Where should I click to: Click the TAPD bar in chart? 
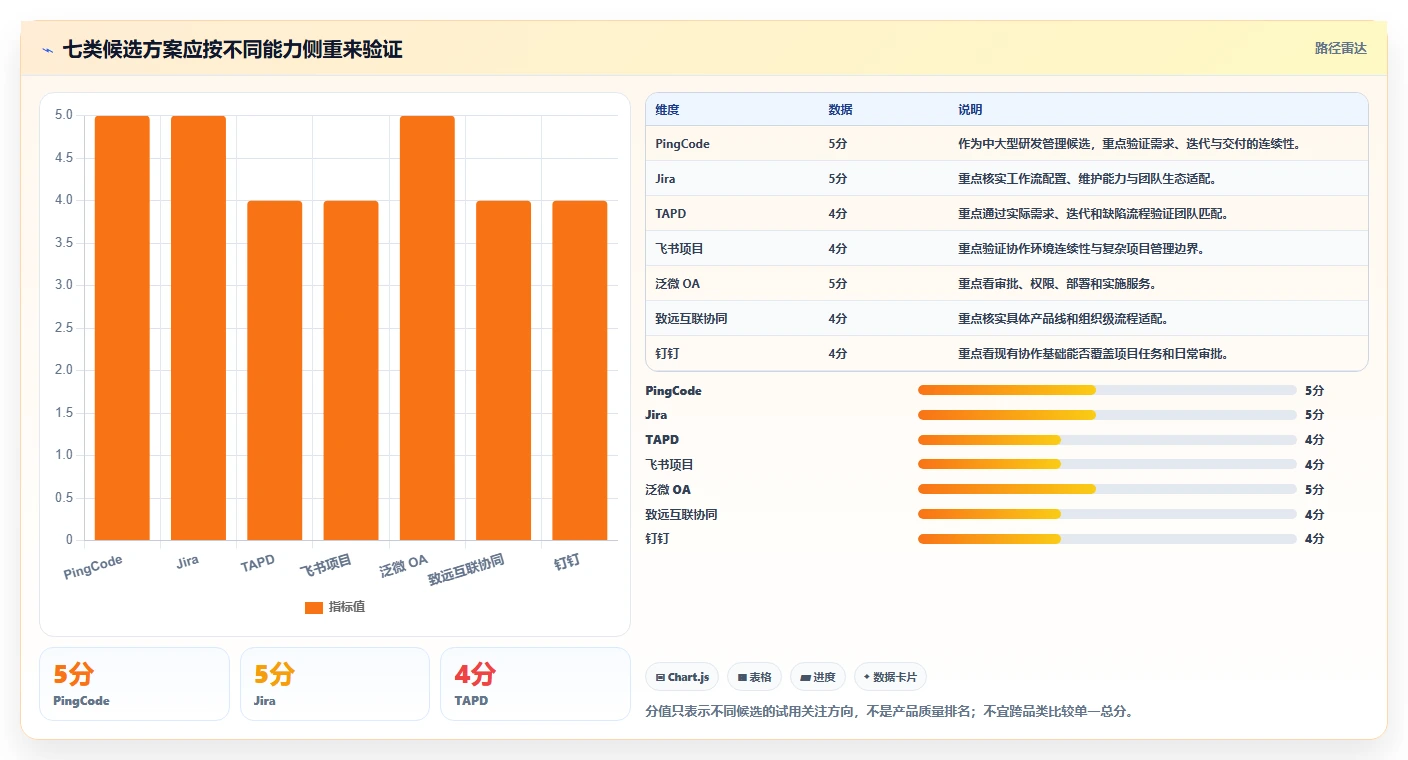pos(275,370)
